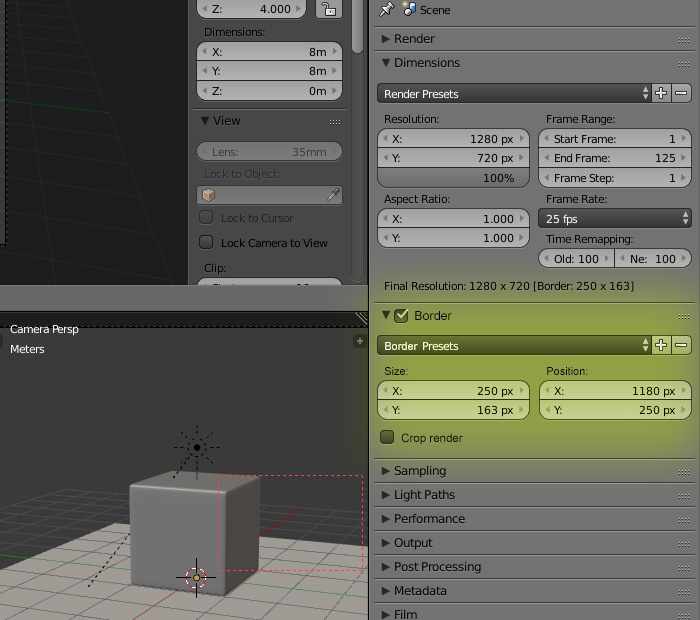Expand the Render panel
The height and width of the screenshot is (620, 700).
click(386, 39)
